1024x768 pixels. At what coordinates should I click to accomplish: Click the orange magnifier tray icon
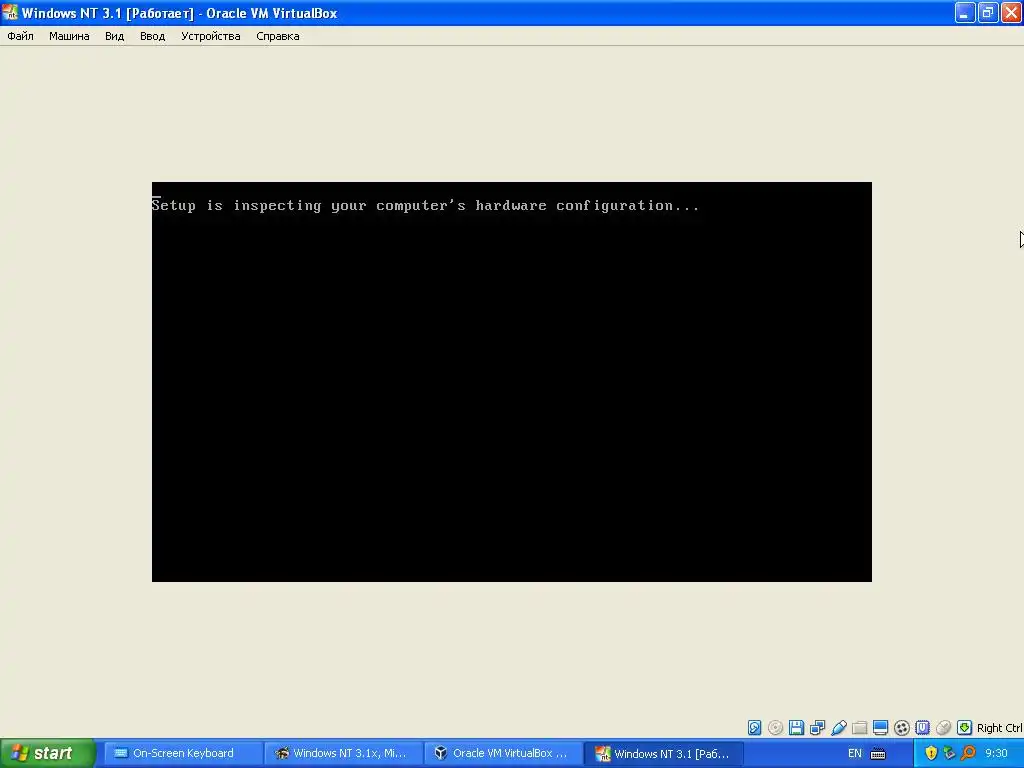click(x=968, y=753)
